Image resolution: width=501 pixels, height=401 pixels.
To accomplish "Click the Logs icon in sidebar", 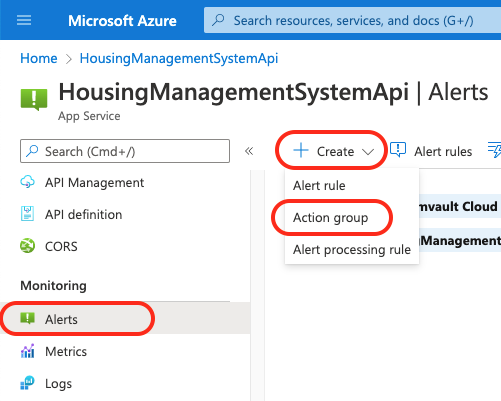I will 27,383.
